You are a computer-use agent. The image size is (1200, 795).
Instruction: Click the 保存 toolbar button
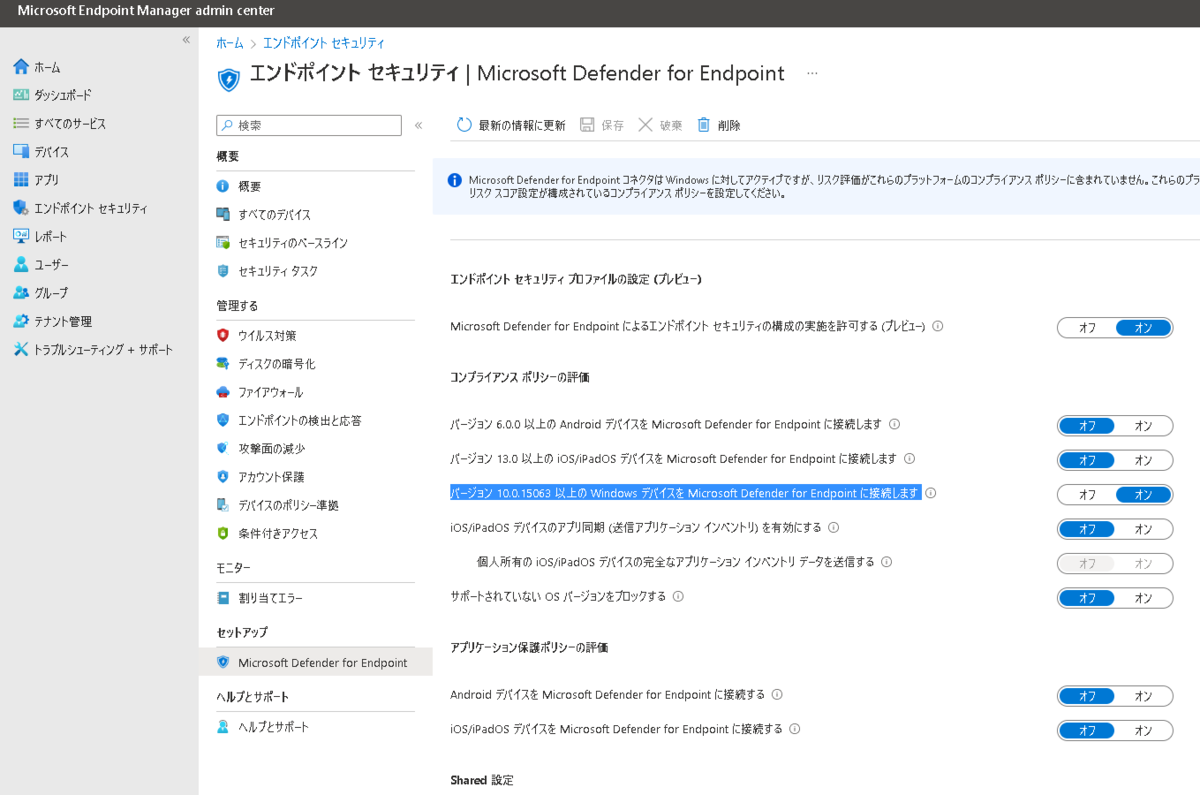602,125
